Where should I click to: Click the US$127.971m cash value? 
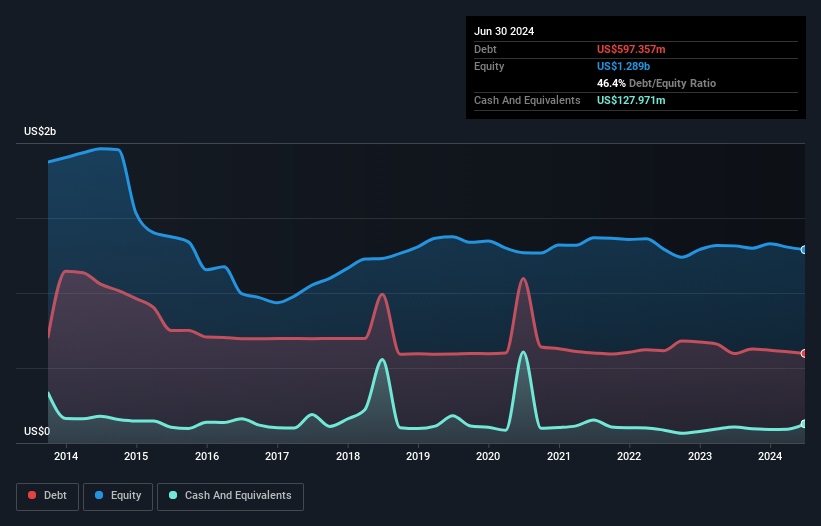point(631,100)
